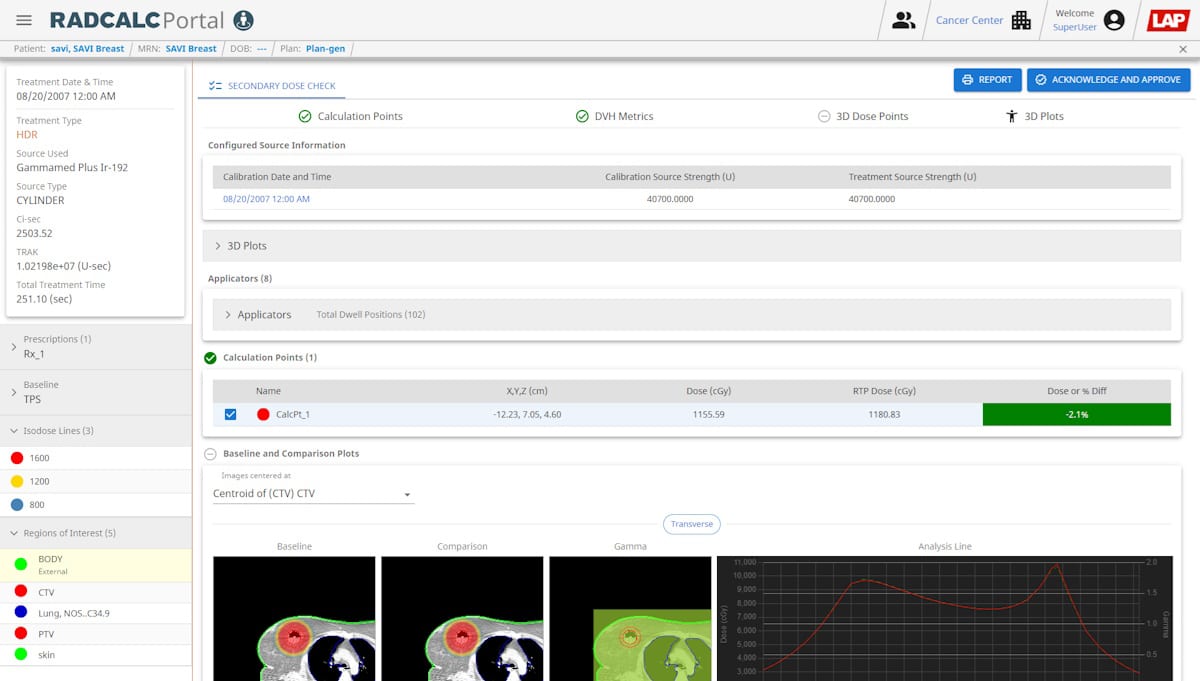This screenshot has width=1200, height=681.
Task: Select the Secondary Dose Check tab
Action: [x=272, y=86]
